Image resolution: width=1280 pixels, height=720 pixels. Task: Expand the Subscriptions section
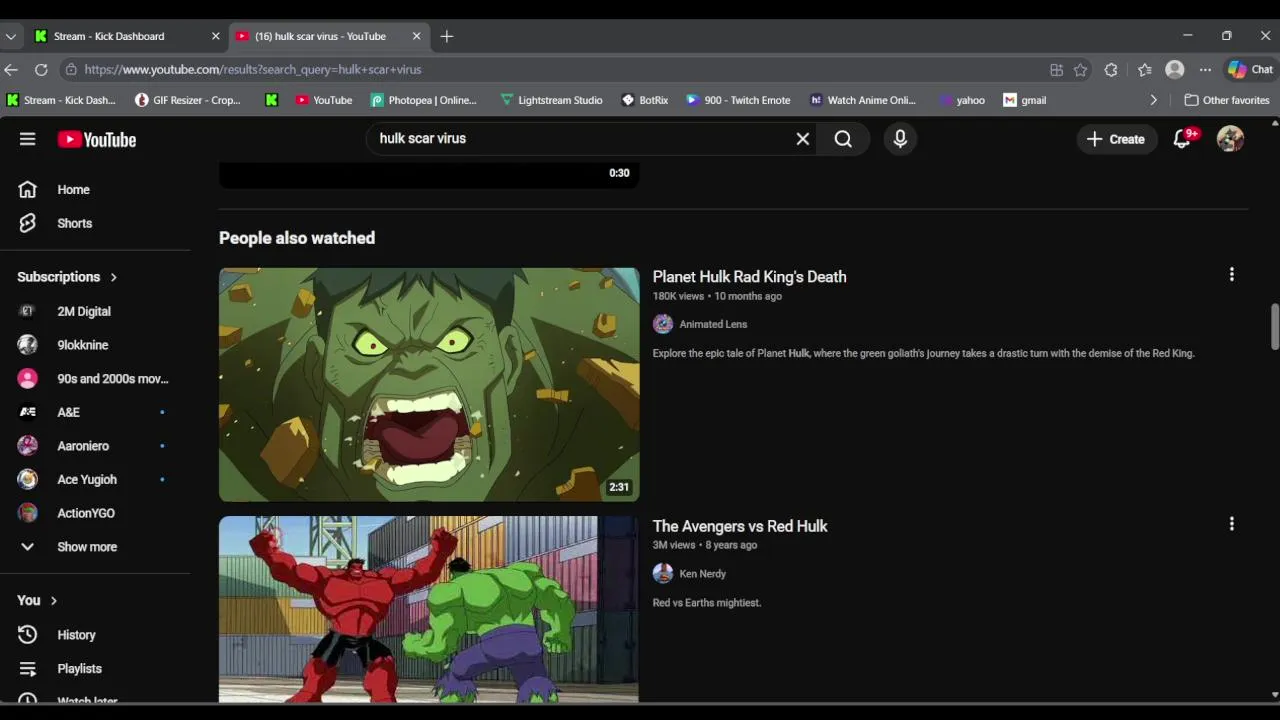coord(67,277)
